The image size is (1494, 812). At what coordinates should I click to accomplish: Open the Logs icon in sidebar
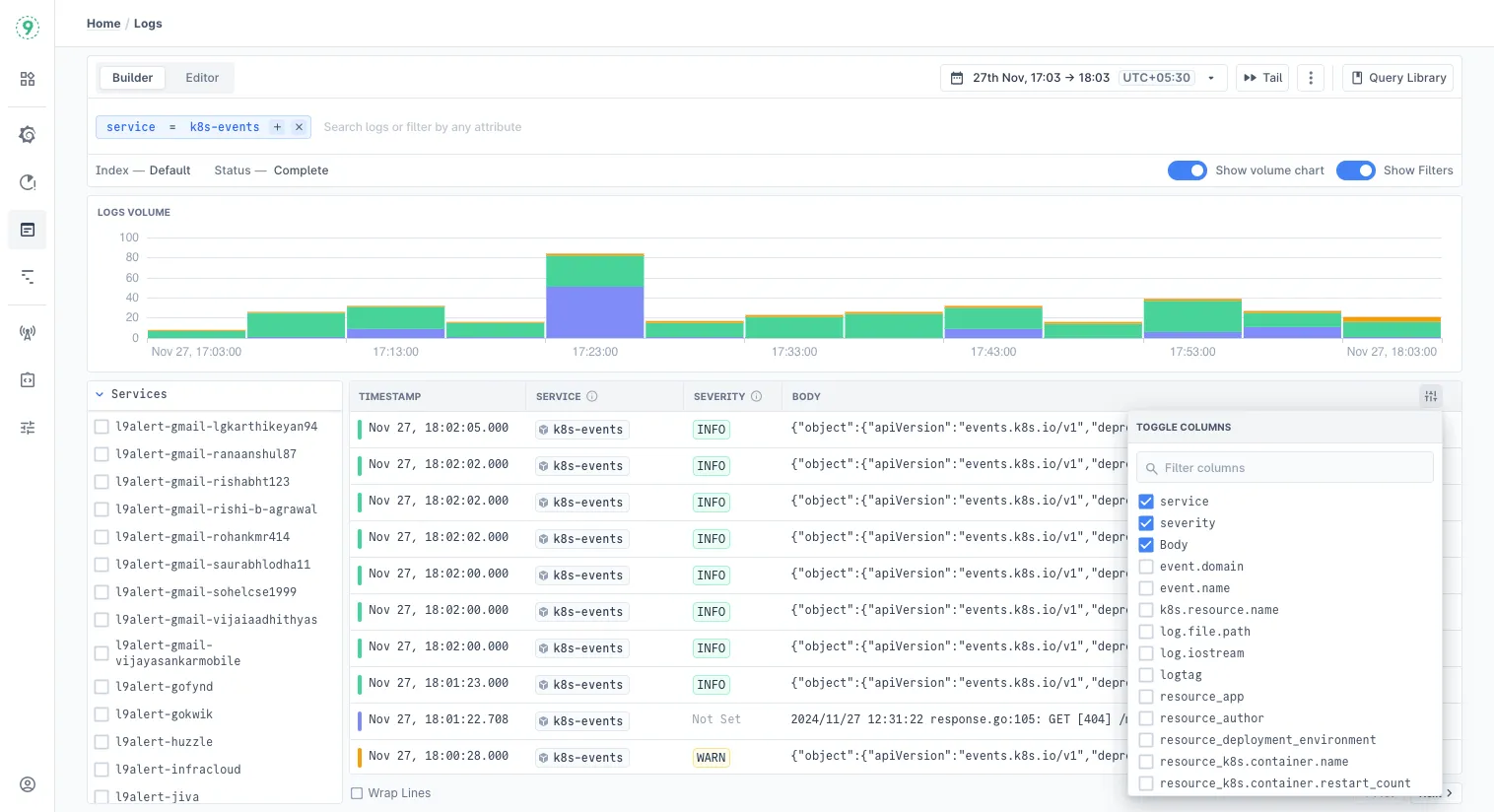(x=27, y=230)
